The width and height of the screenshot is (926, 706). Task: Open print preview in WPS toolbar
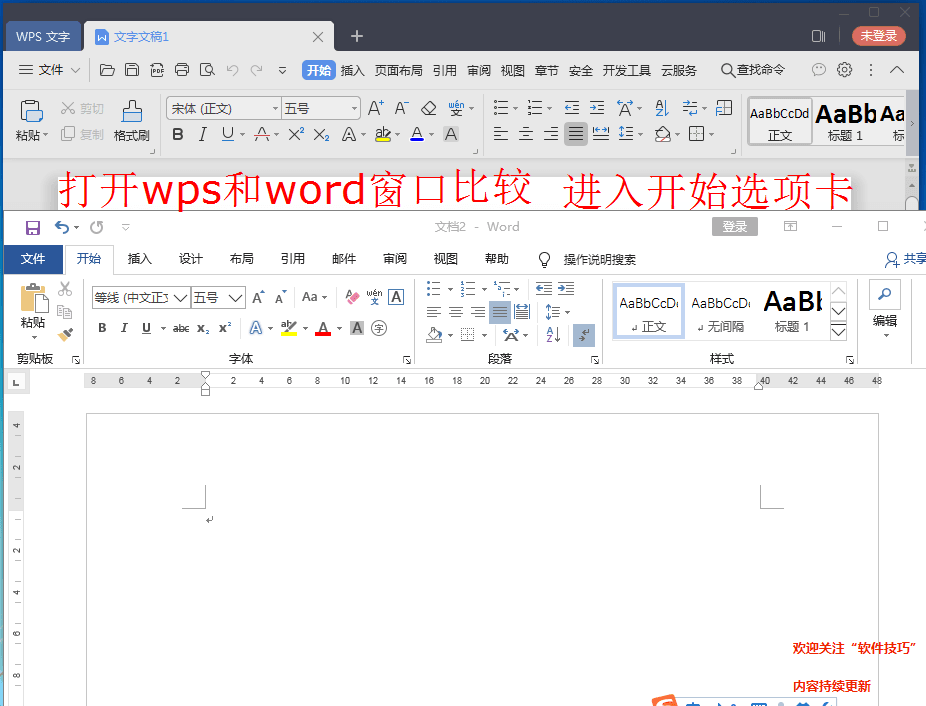[x=207, y=70]
